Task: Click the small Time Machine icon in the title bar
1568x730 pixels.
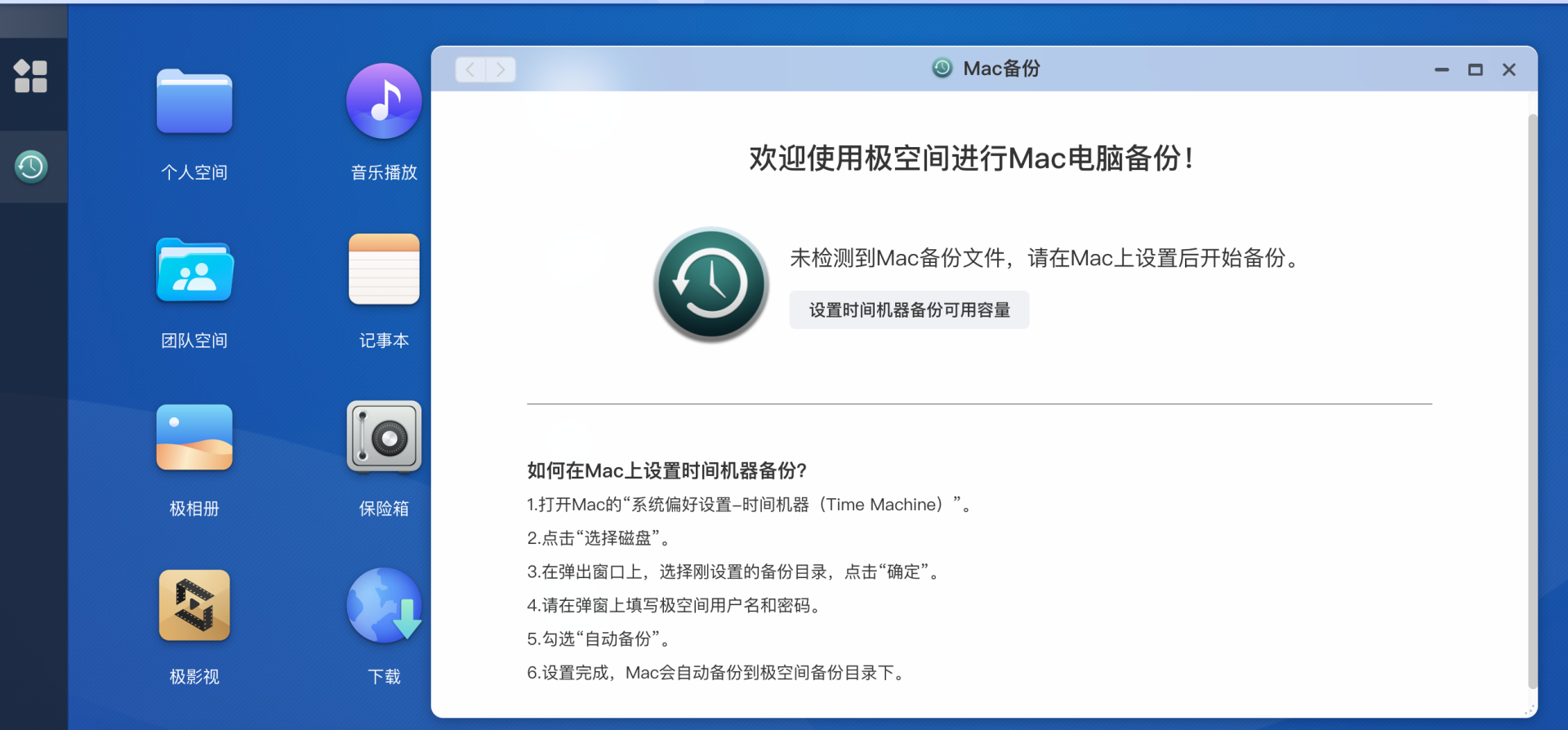Action: click(942, 69)
